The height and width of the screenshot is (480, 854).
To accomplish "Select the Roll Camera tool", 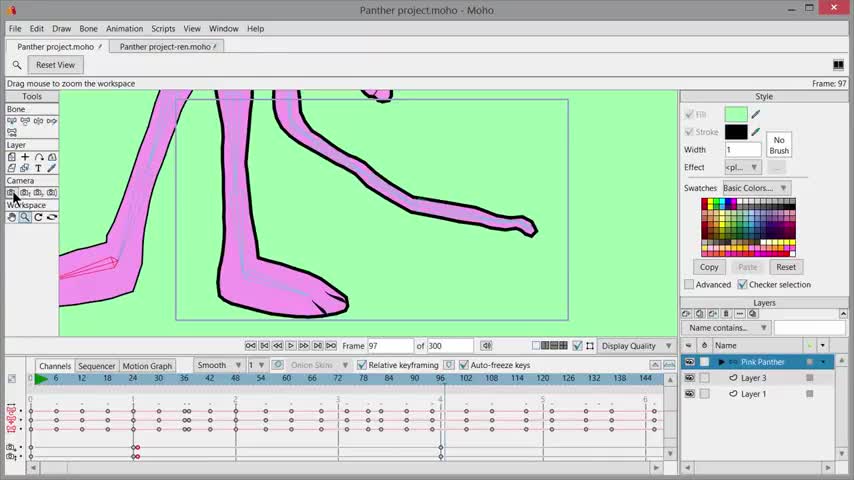I will pos(38,192).
